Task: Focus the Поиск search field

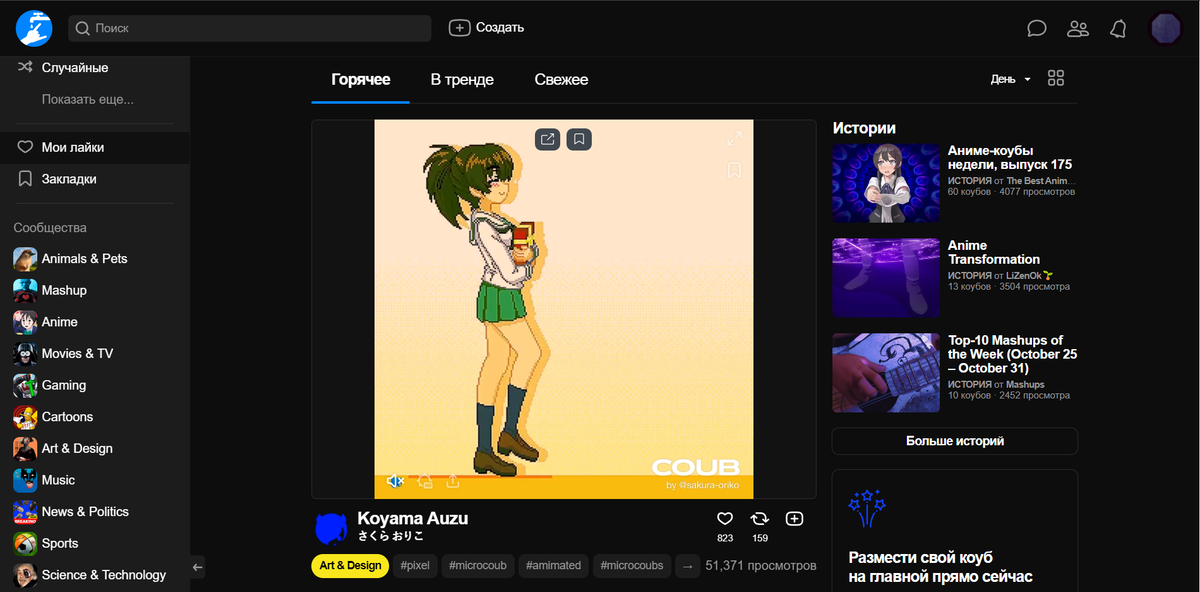Action: click(x=250, y=28)
